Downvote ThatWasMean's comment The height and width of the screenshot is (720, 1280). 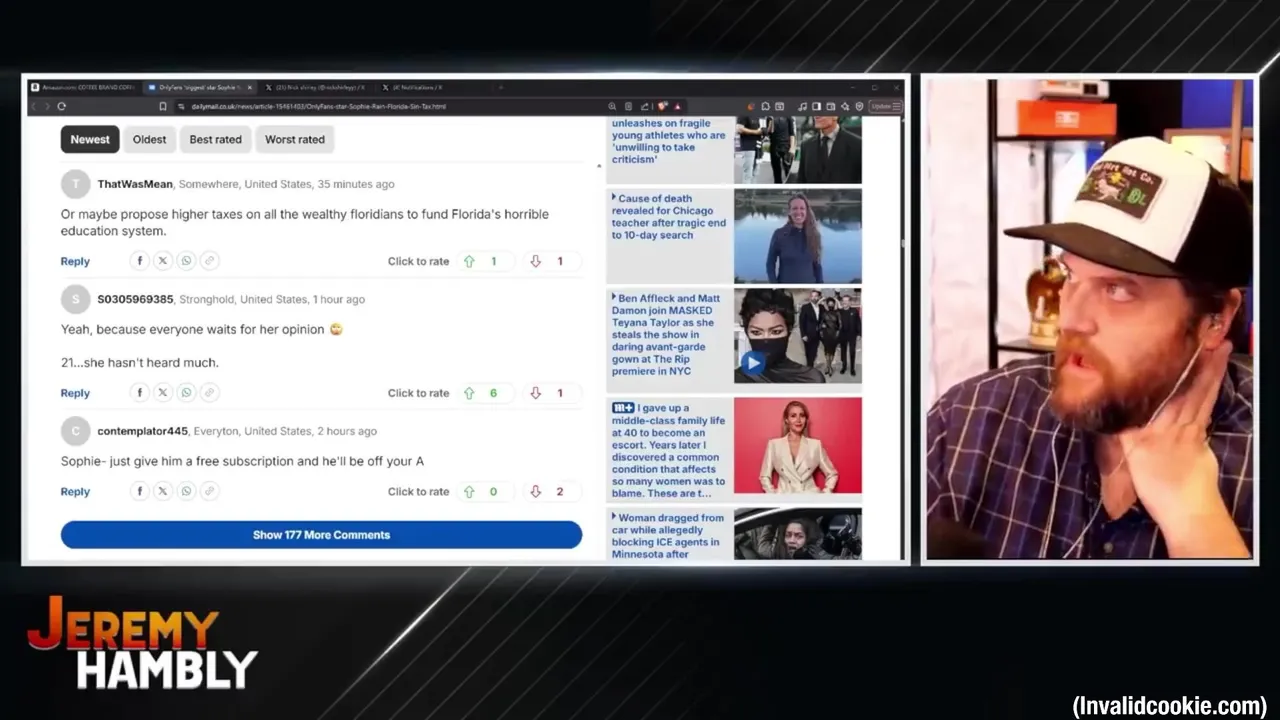[535, 261]
